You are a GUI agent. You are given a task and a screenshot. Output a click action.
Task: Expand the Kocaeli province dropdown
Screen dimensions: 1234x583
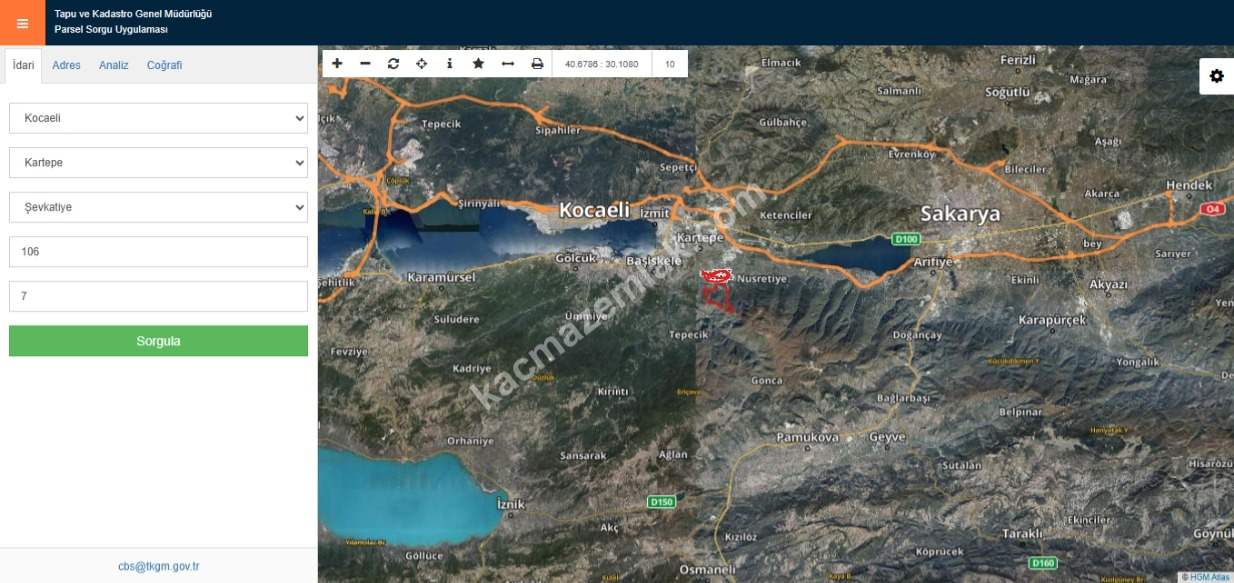click(158, 118)
